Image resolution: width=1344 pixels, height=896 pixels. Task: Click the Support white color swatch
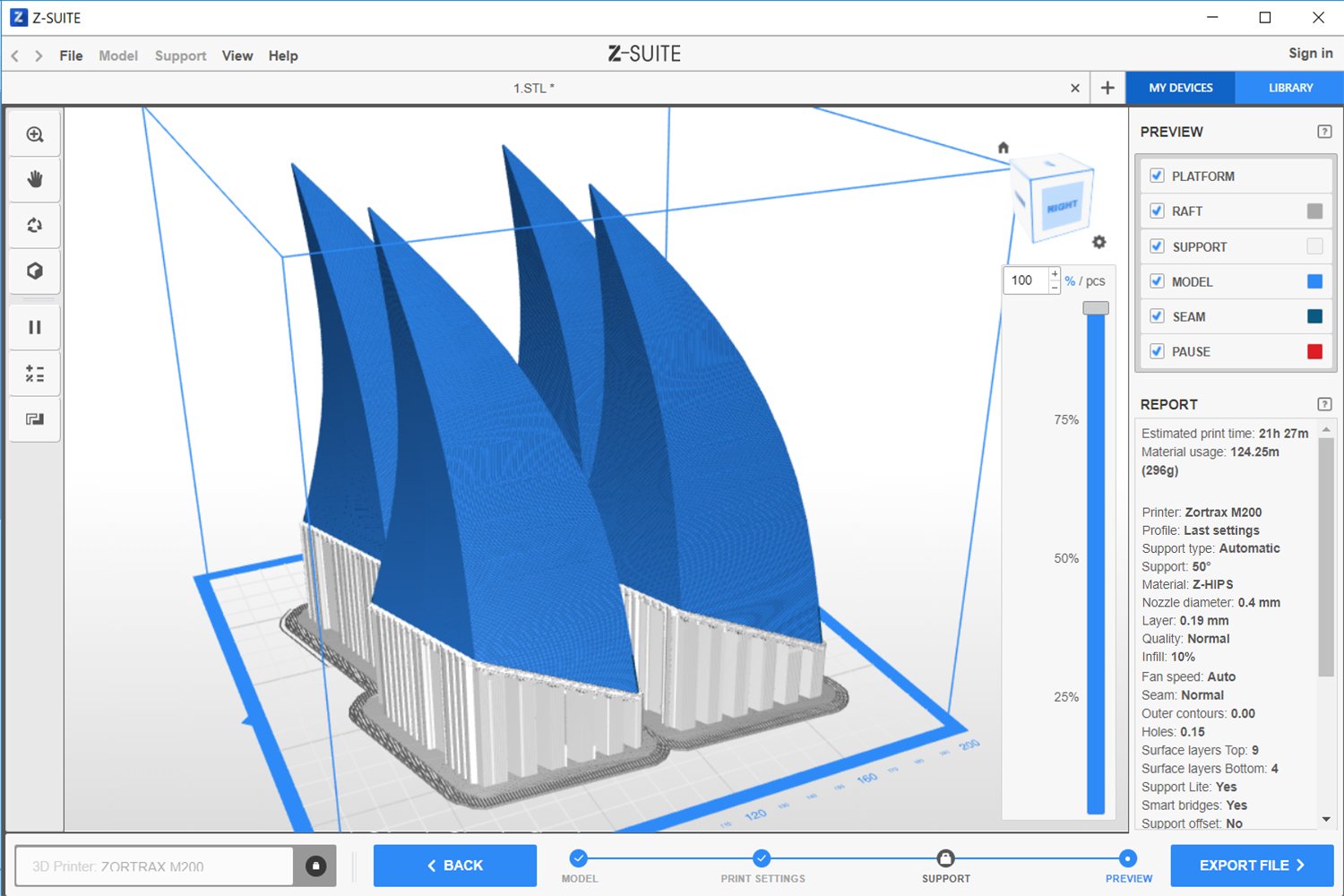[x=1314, y=246]
